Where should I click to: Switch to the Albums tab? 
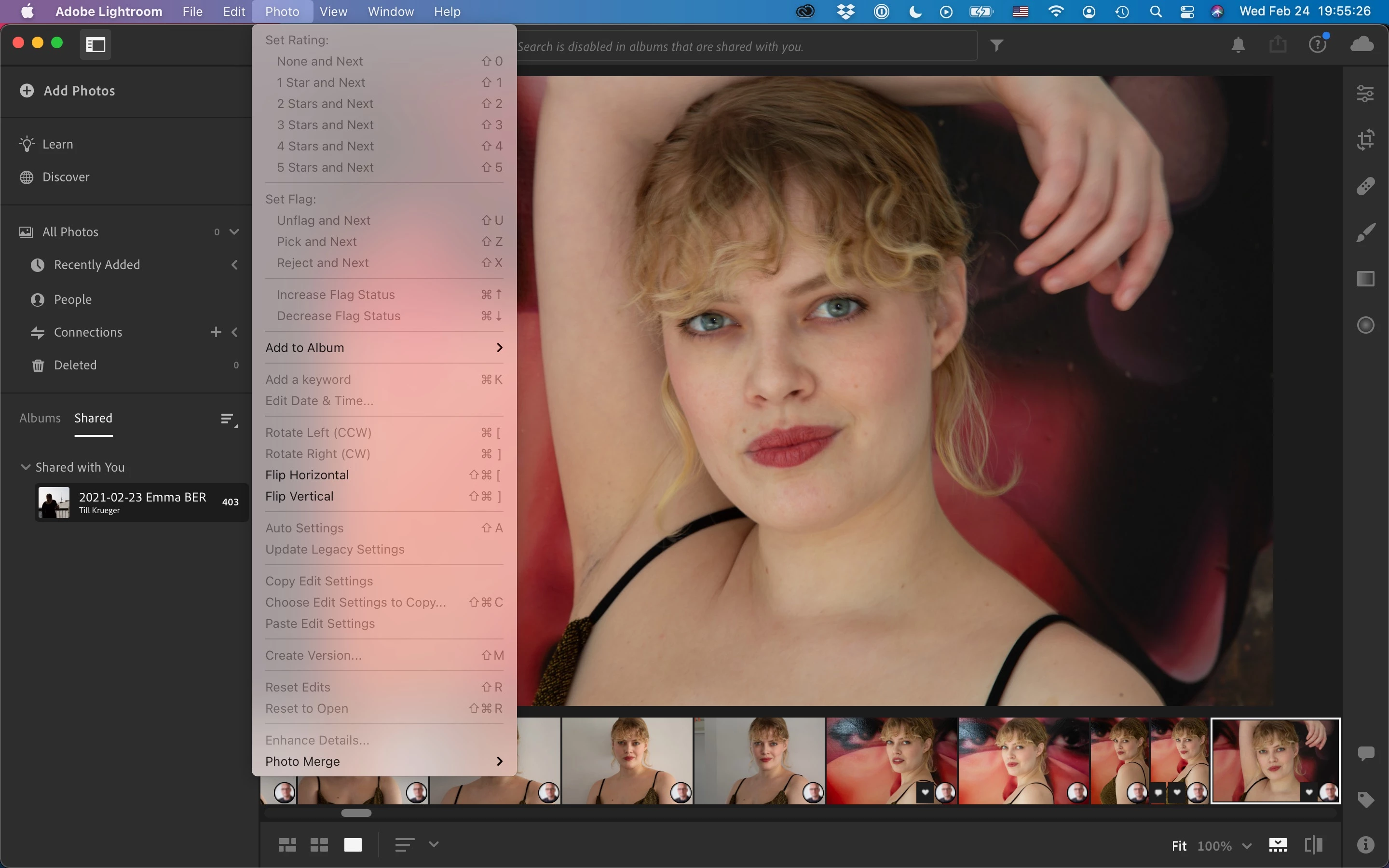(40, 418)
